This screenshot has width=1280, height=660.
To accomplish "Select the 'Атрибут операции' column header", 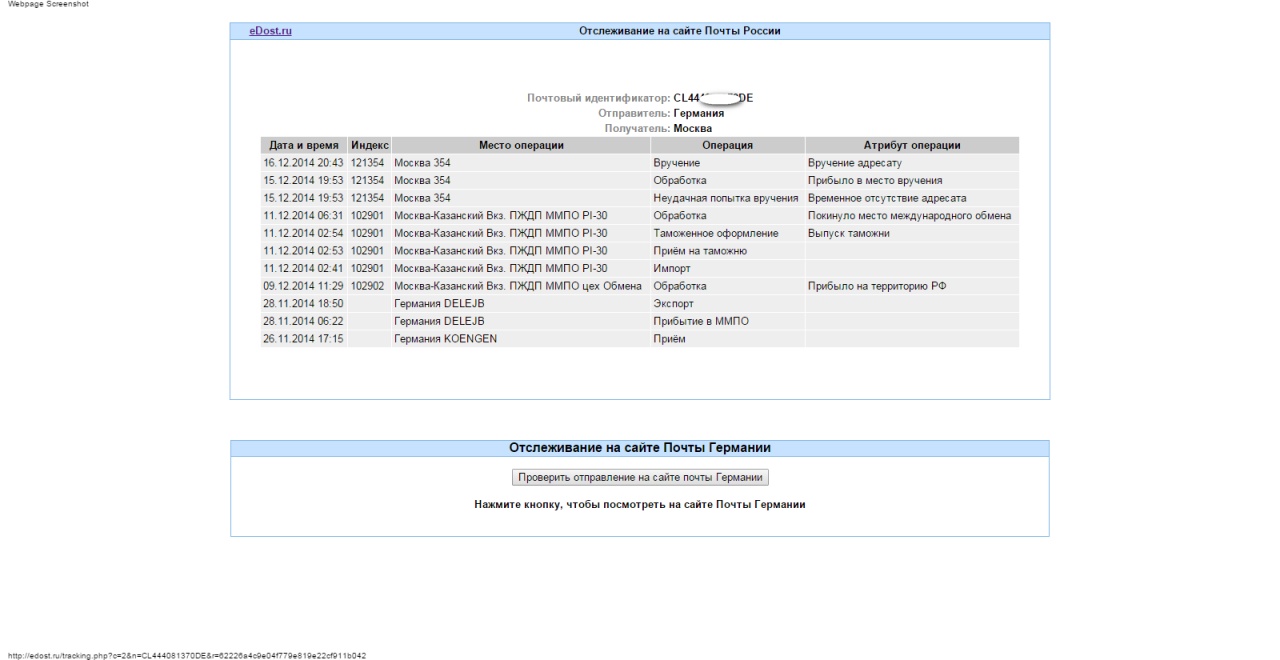I will 911,145.
